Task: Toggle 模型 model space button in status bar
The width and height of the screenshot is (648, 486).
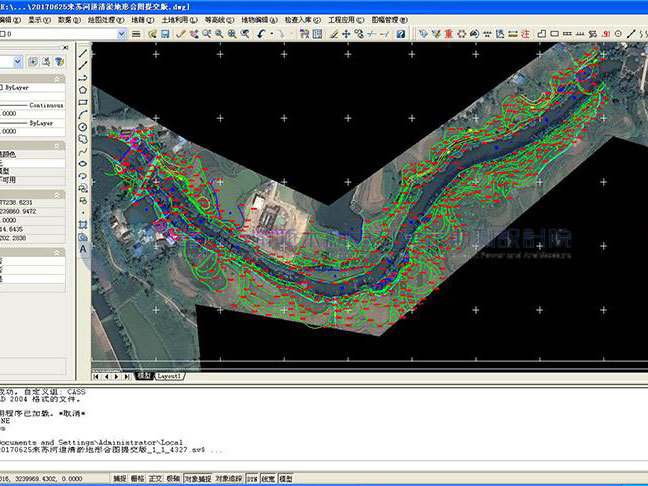Action: [286, 478]
